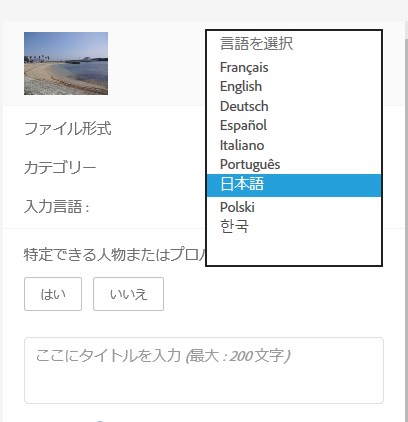Click the いいえ button
The height and width of the screenshot is (422, 408).
pos(128,294)
